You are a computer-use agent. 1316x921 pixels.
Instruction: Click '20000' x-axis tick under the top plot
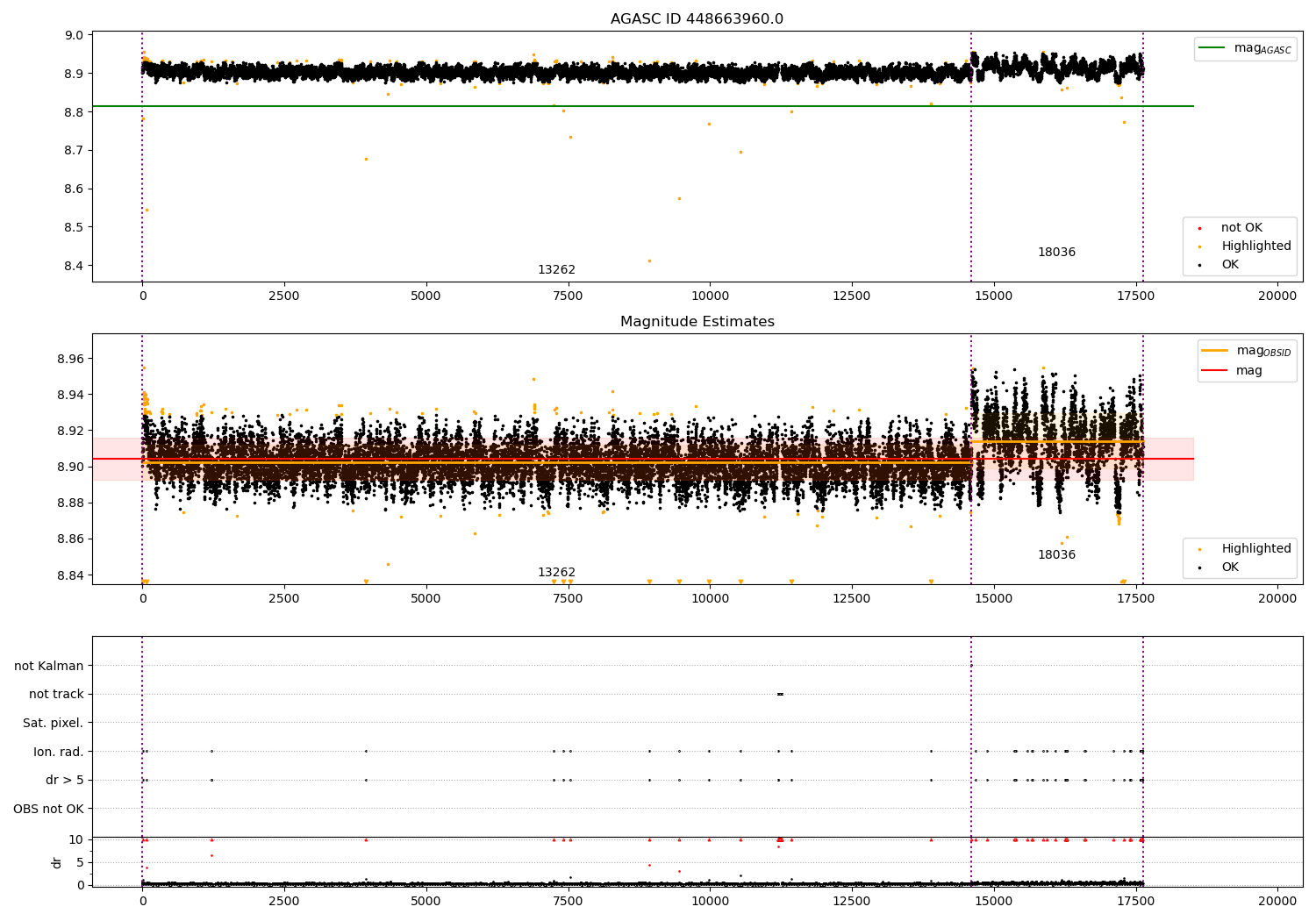[1277, 296]
